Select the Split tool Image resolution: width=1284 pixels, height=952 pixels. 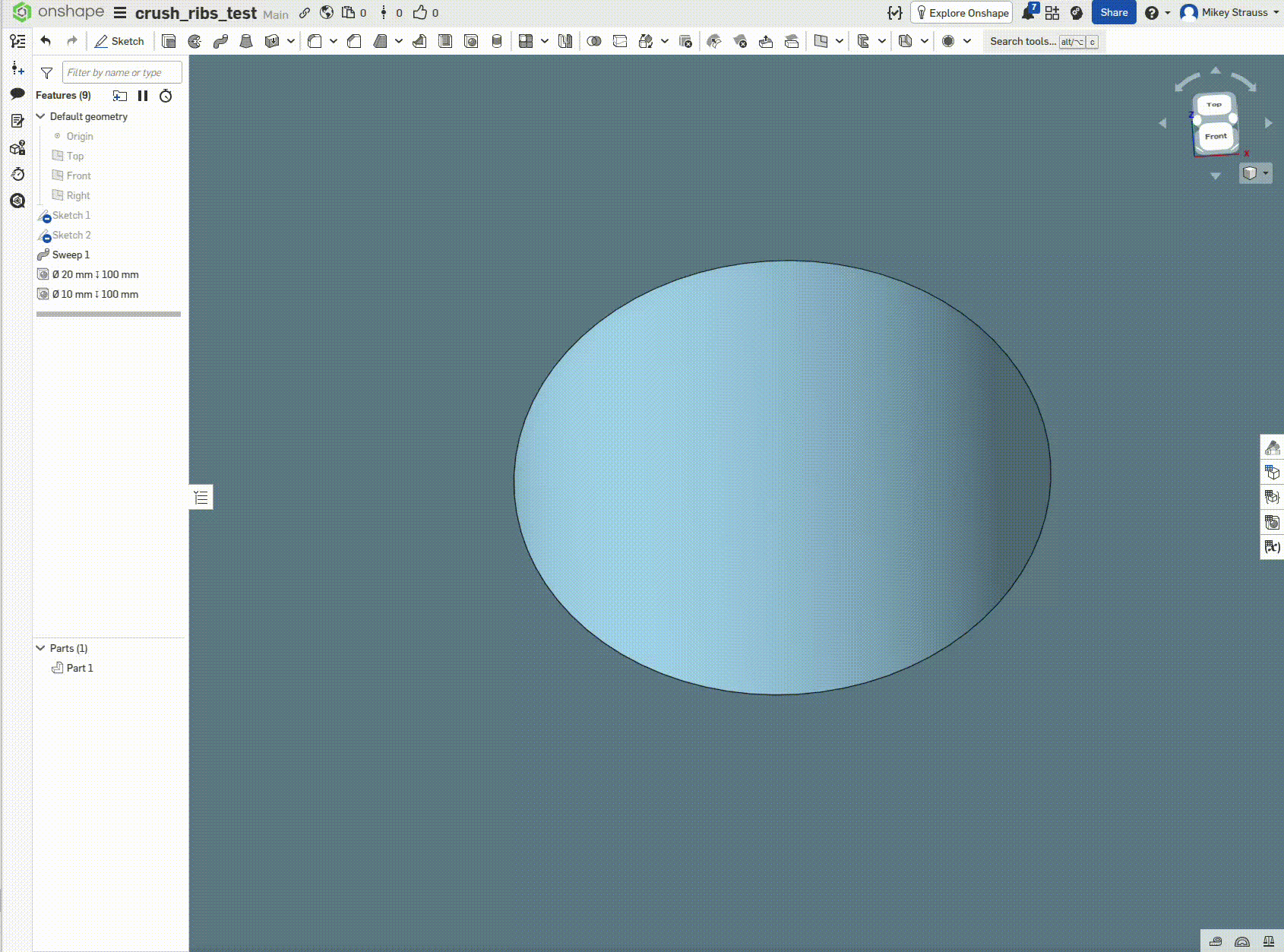[x=620, y=41]
